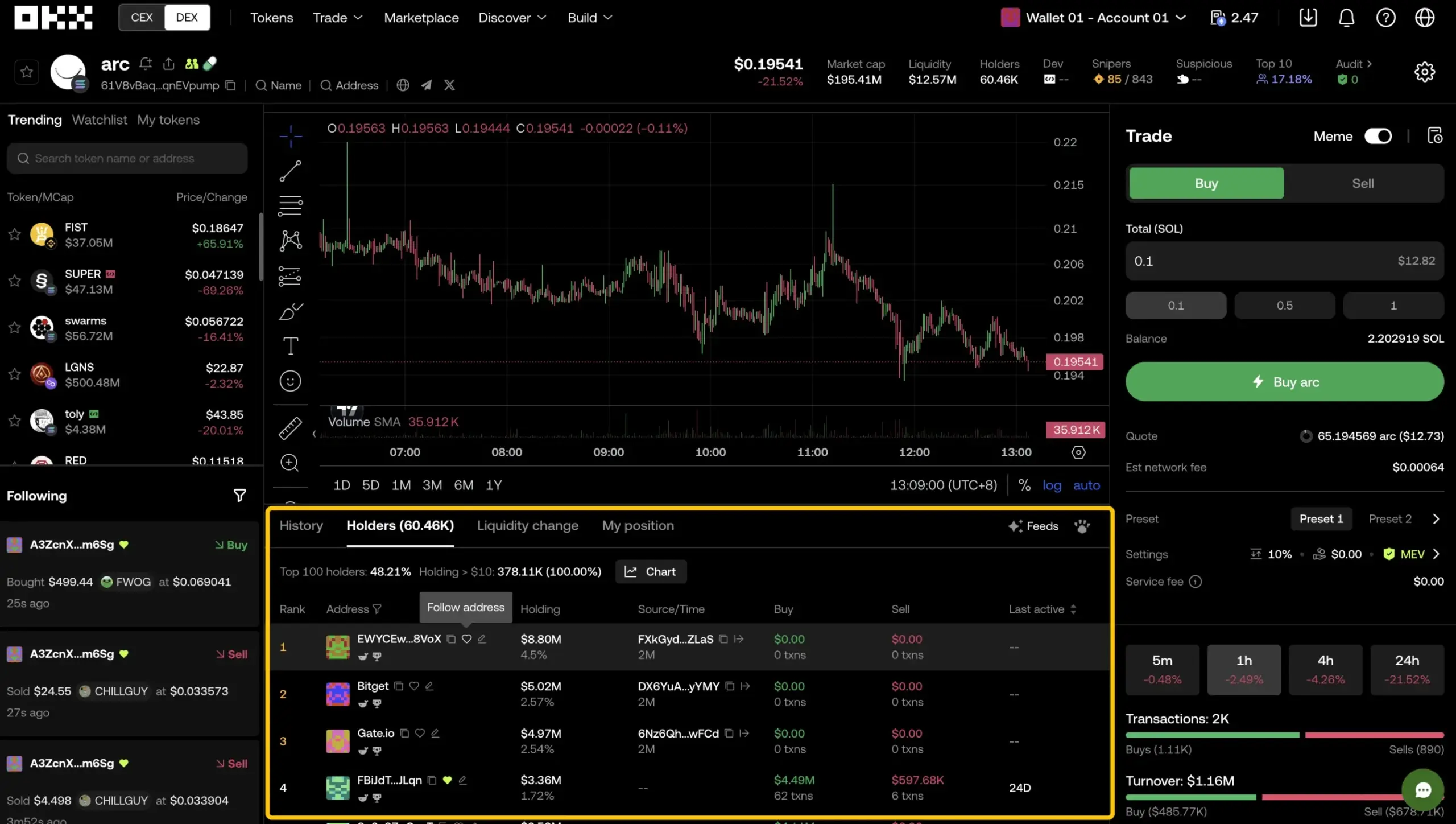Viewport: 1456px width, 824px height.
Task: Click the Search token name or address field
Action: (x=126, y=158)
